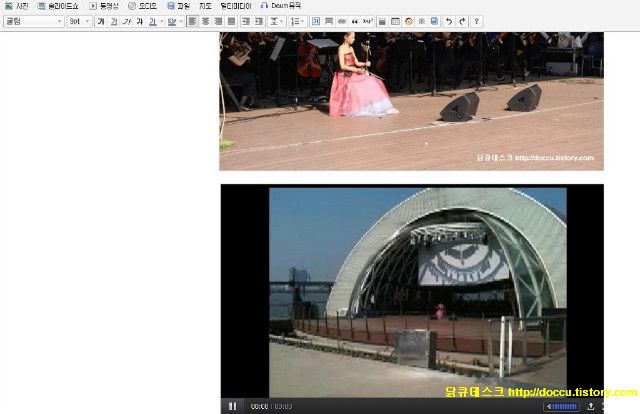Apply strikethrough formatting to text
Image resolution: width=640 pixels, height=414 pixels.
click(140, 21)
